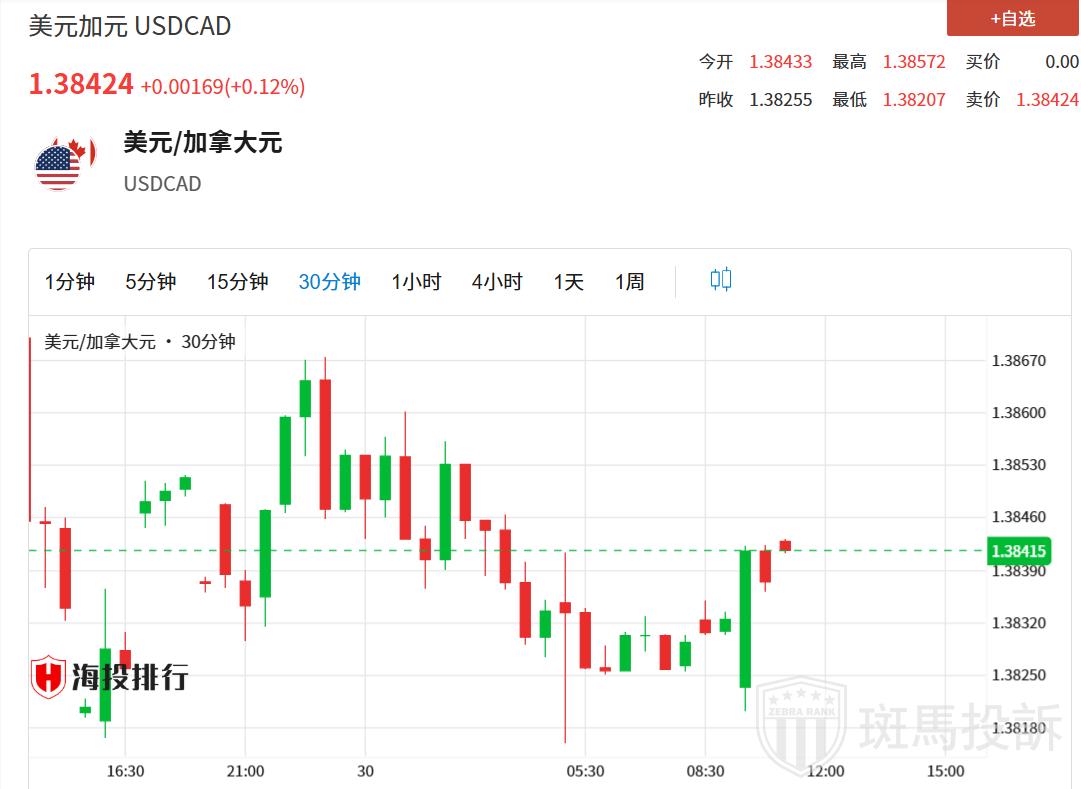Click the large red 1.38424 quote price
This screenshot has width=1081, height=789.
click(80, 85)
